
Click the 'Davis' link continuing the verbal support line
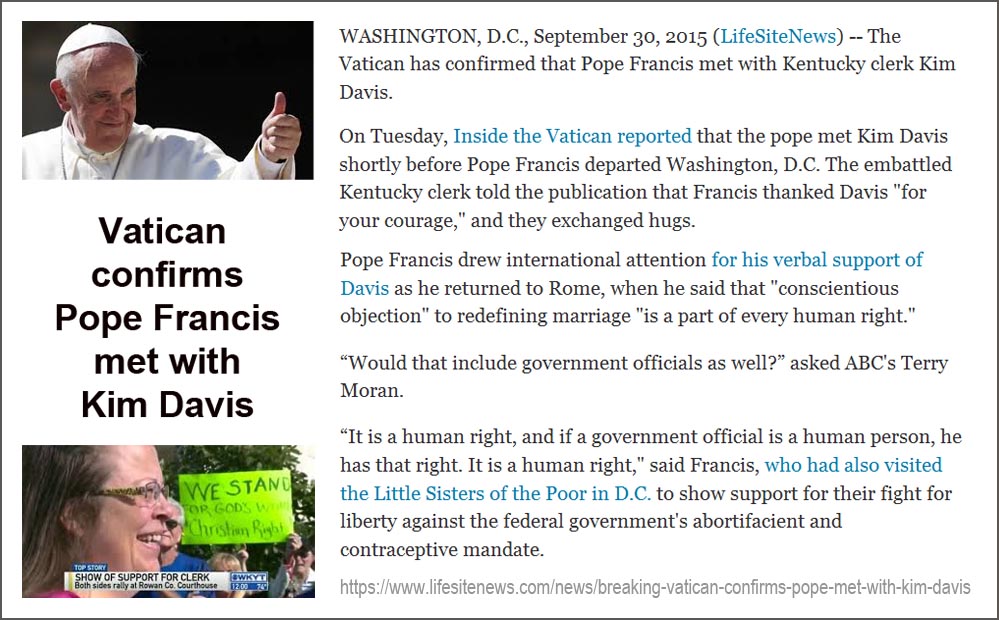click(x=364, y=288)
